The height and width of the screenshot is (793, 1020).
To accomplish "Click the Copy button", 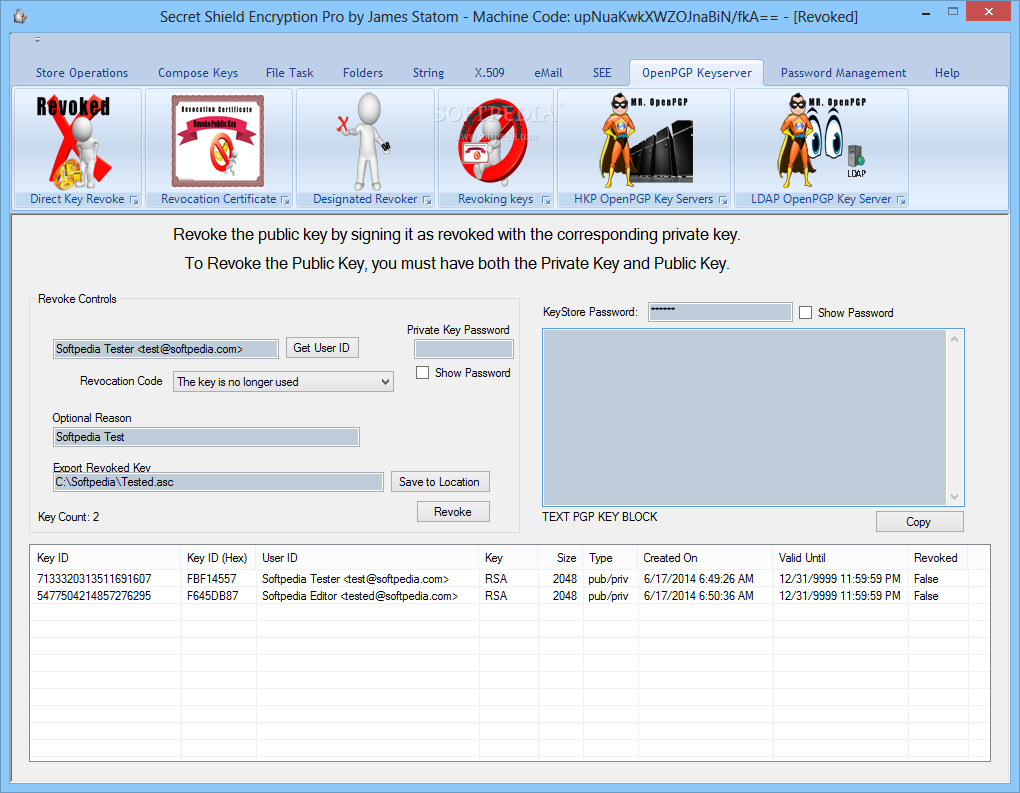I will 919,522.
